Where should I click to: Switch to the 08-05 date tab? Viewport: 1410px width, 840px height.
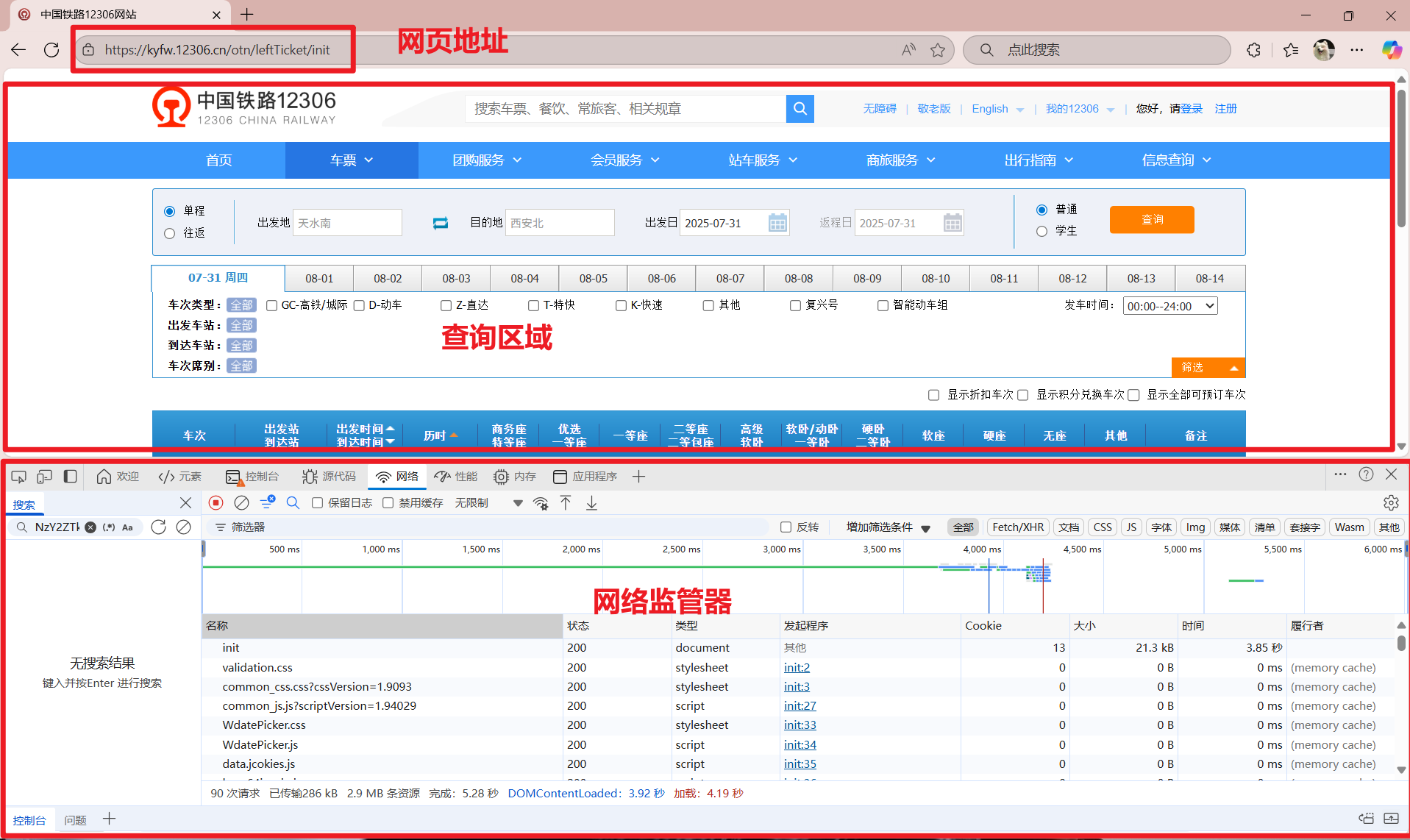point(594,279)
